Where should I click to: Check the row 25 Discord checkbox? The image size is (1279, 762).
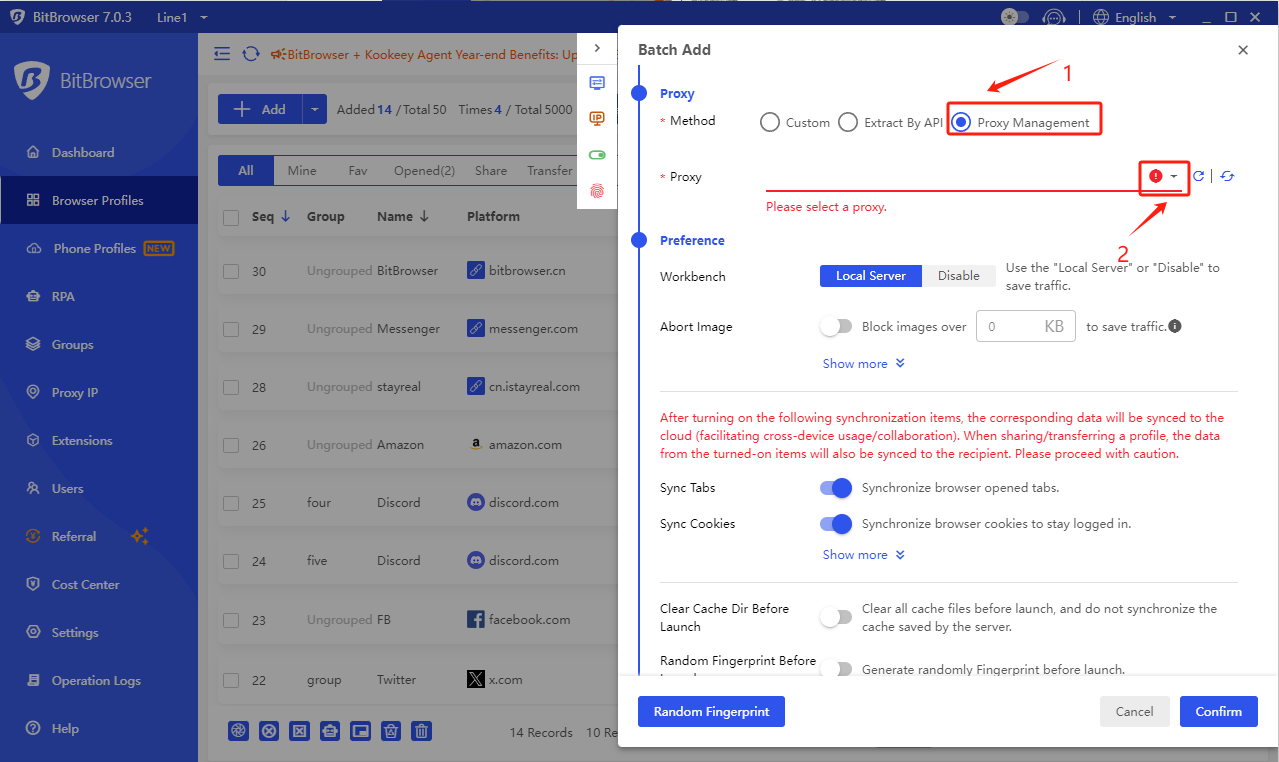click(231, 503)
